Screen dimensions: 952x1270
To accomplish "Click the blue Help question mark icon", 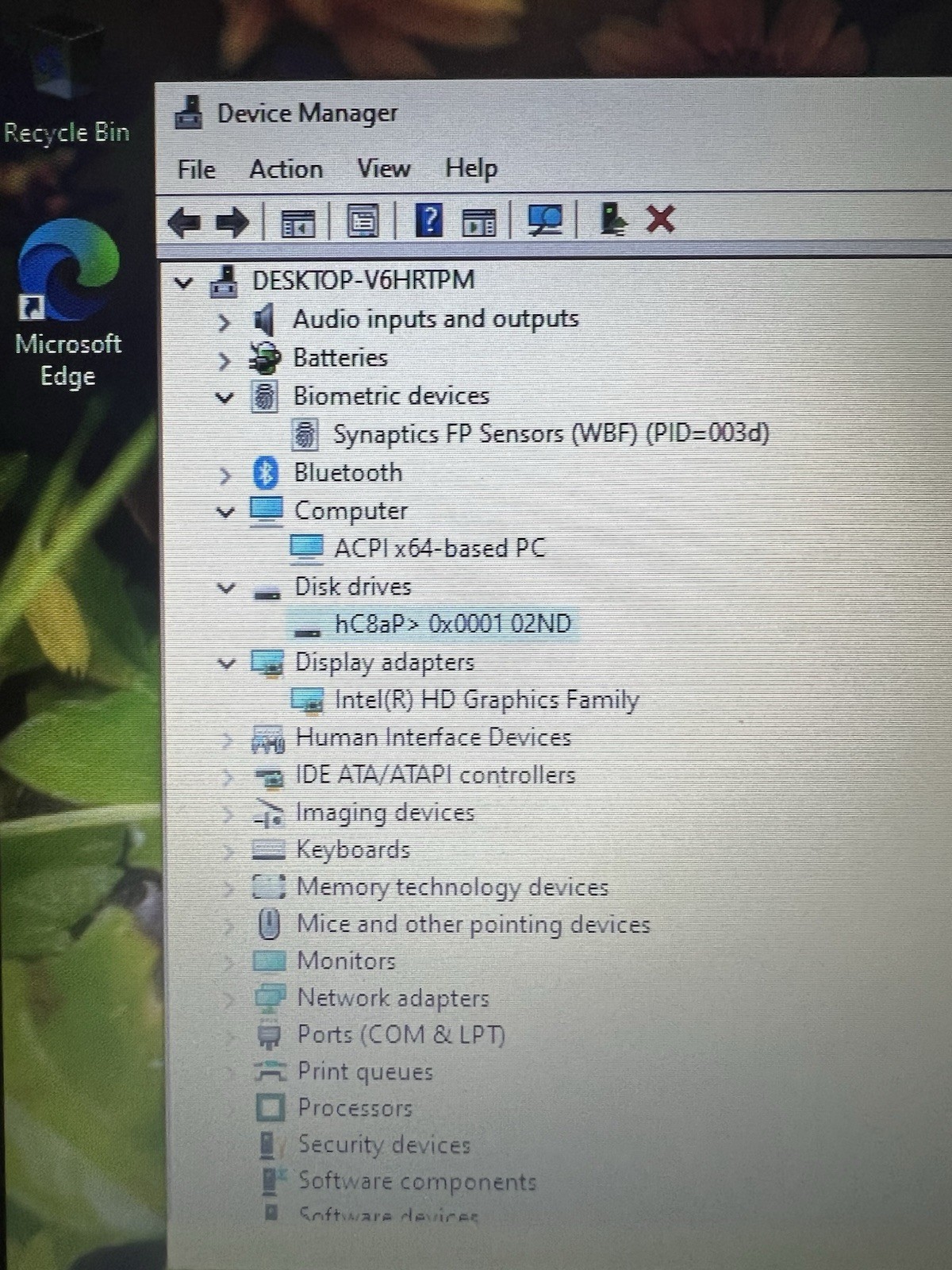I will coord(429,220).
